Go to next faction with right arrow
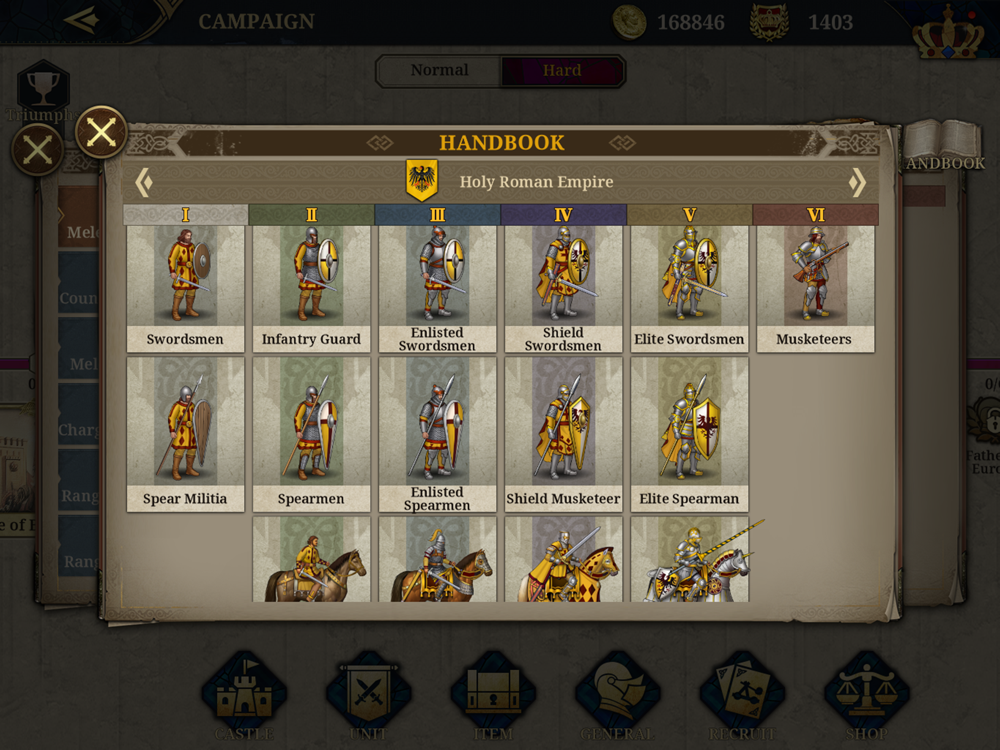 (857, 182)
